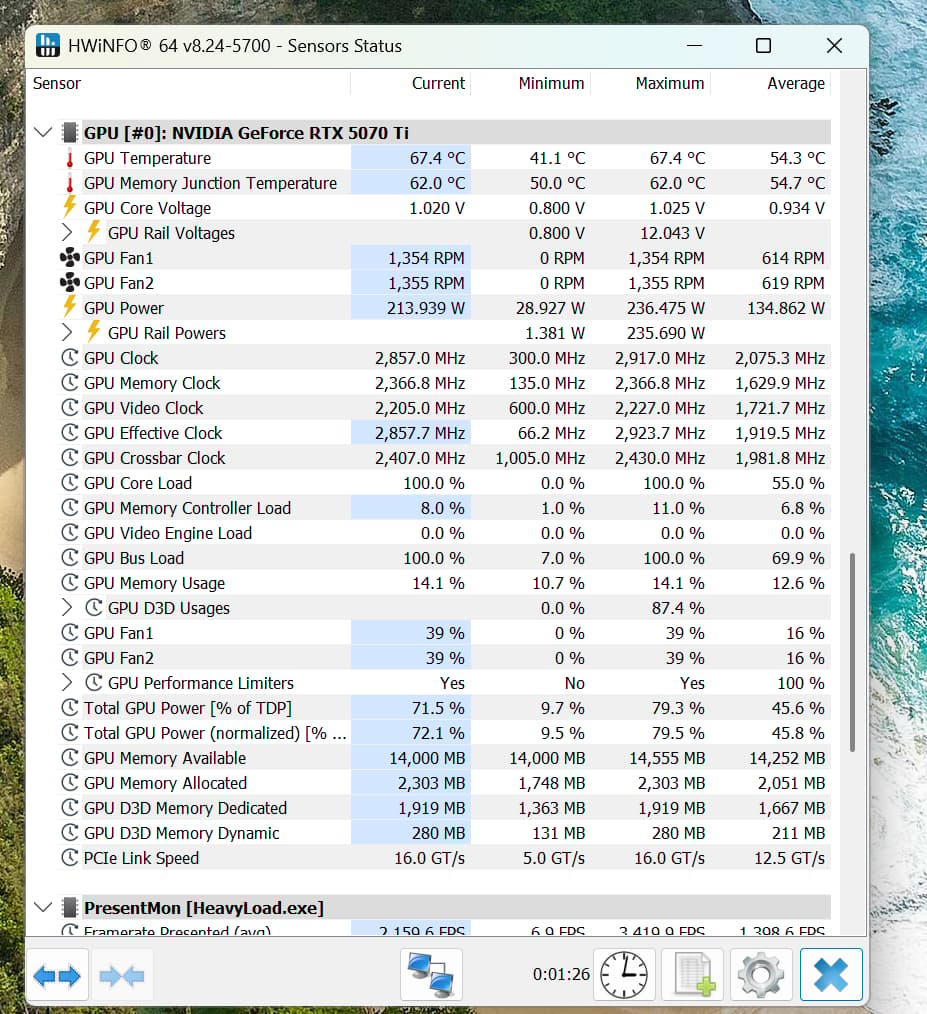Viewport: 927px width, 1014px height.
Task: Collapse the PresentMon [HeavyLoad.exe] group
Action: (x=43, y=907)
